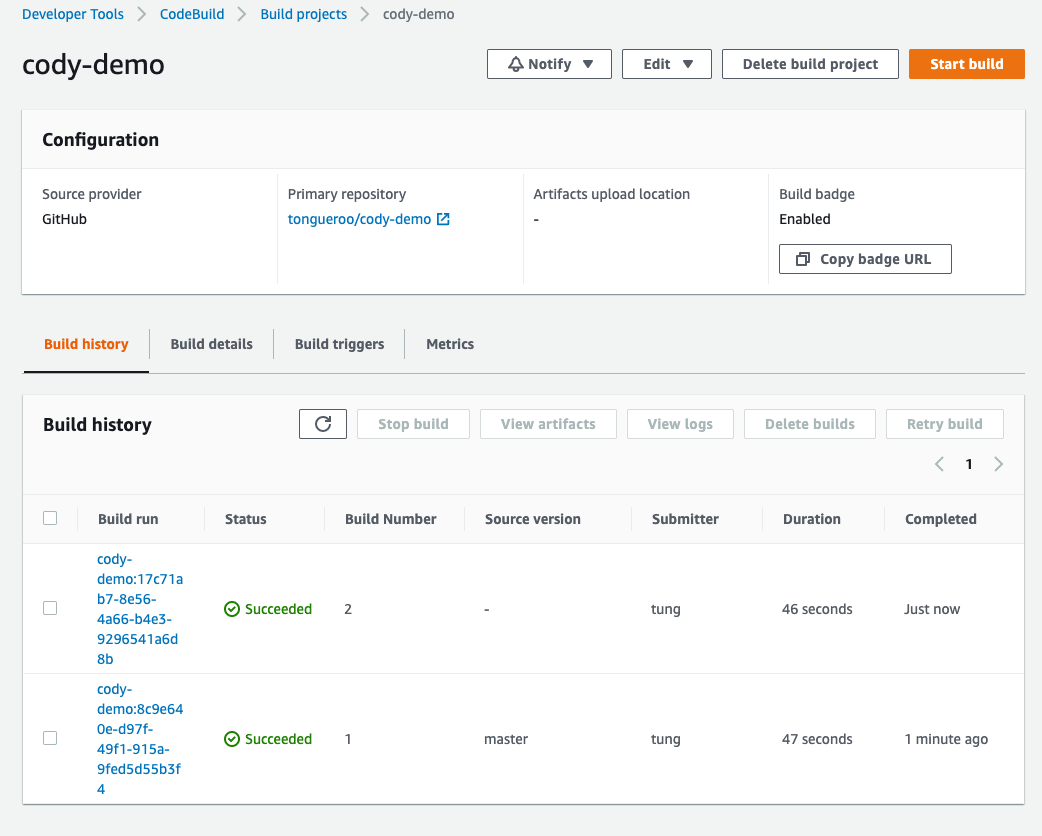Open the Metrics tab
This screenshot has width=1042, height=836.
click(450, 344)
